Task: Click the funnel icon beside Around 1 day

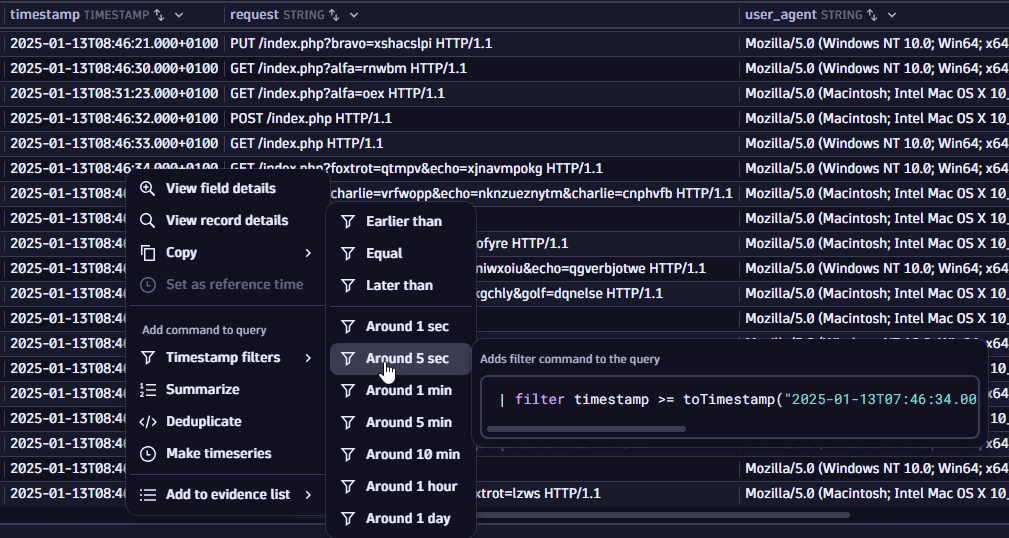Action: point(347,519)
